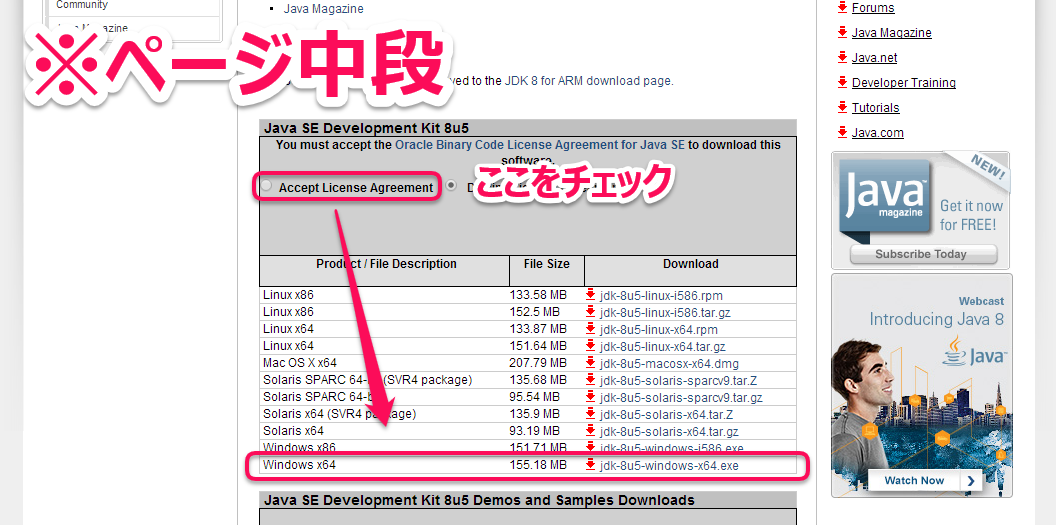Open Java Magazine link in right sidebar
The image size is (1056, 525).
coord(892,33)
